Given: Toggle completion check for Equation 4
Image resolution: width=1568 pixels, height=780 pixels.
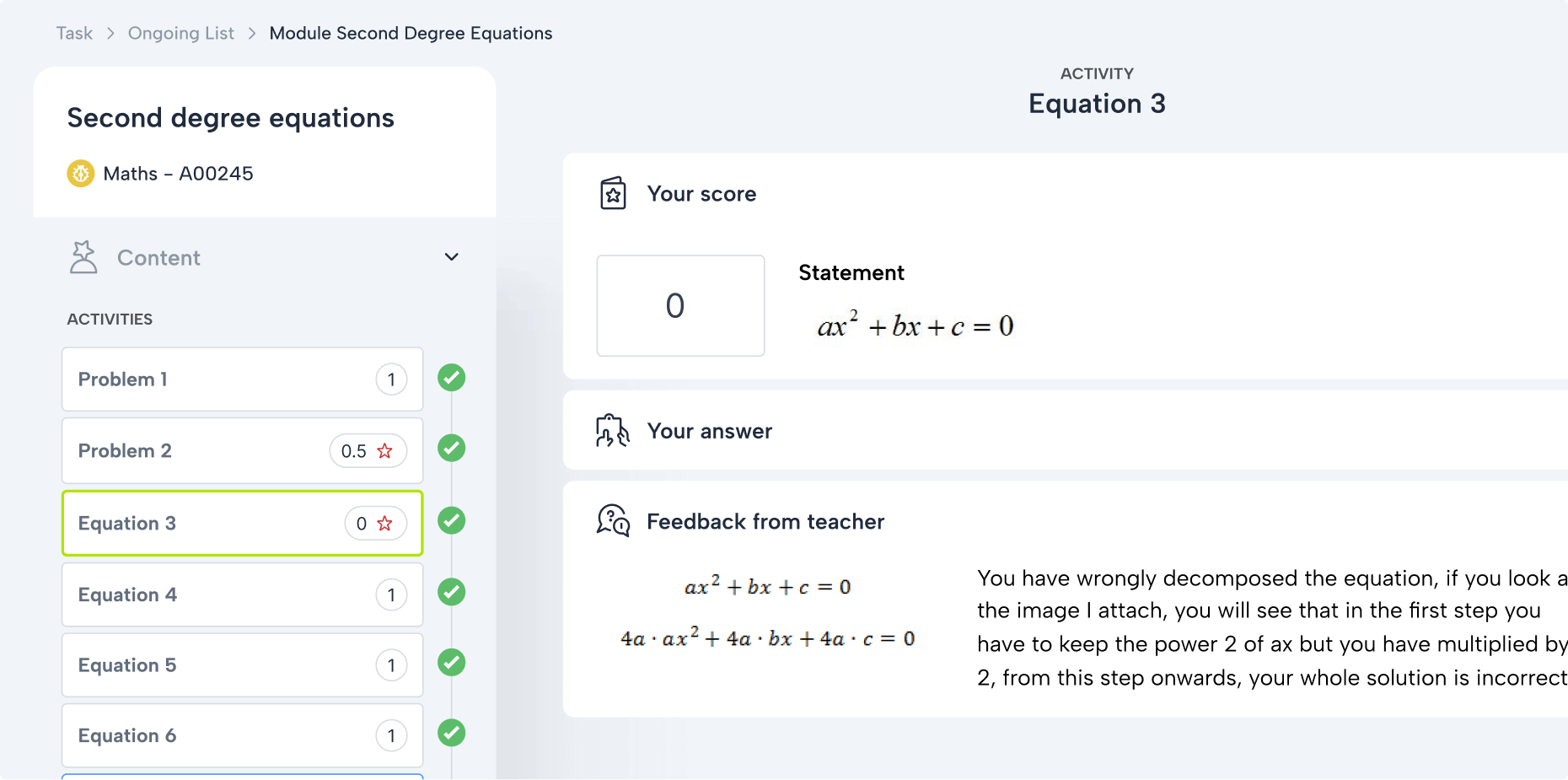Looking at the screenshot, I should pos(451,593).
